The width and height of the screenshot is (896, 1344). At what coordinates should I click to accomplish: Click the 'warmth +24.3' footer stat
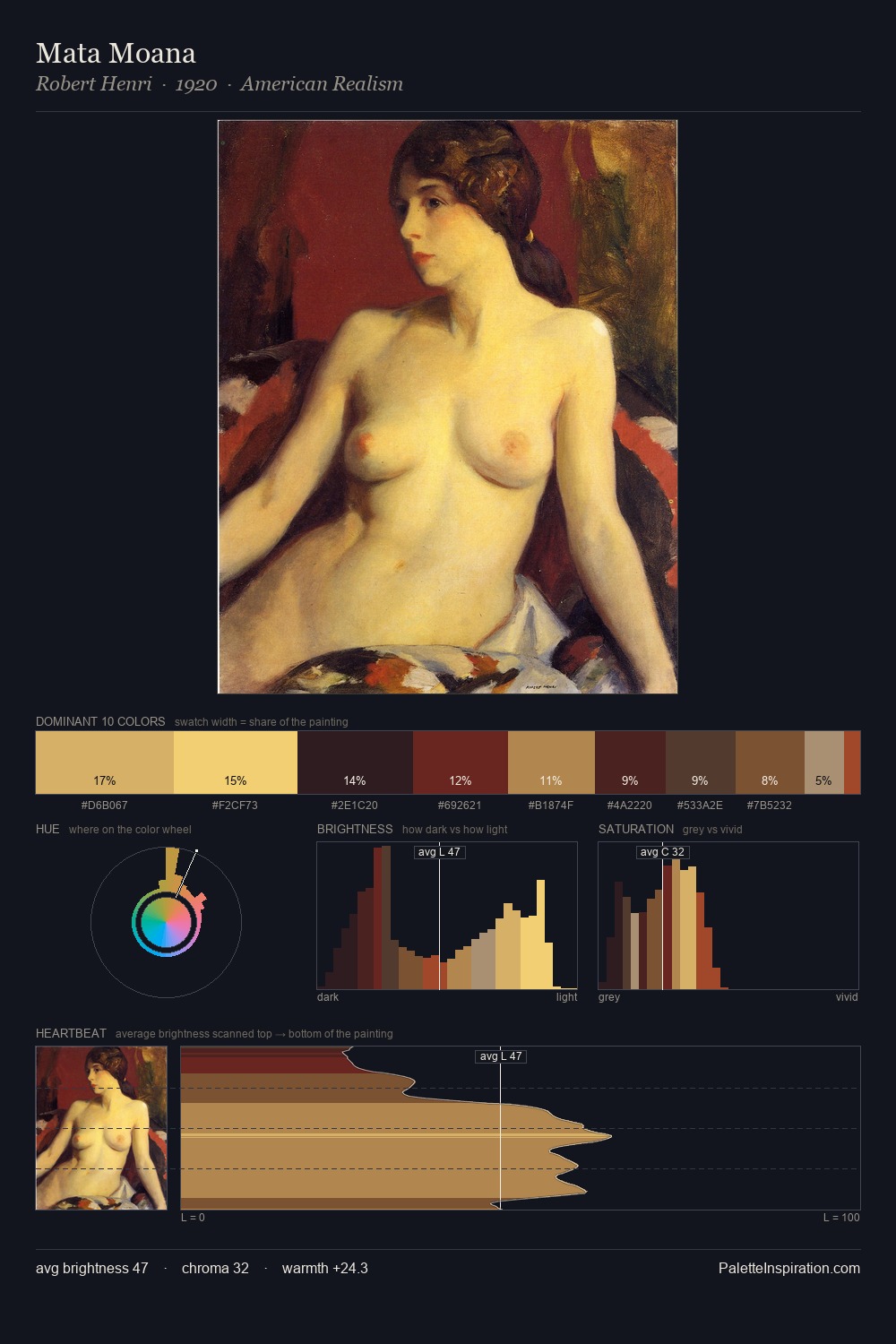tap(325, 1268)
